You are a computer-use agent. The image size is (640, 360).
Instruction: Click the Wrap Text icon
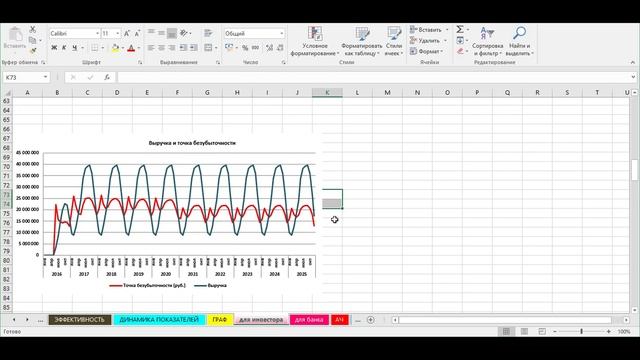click(208, 33)
